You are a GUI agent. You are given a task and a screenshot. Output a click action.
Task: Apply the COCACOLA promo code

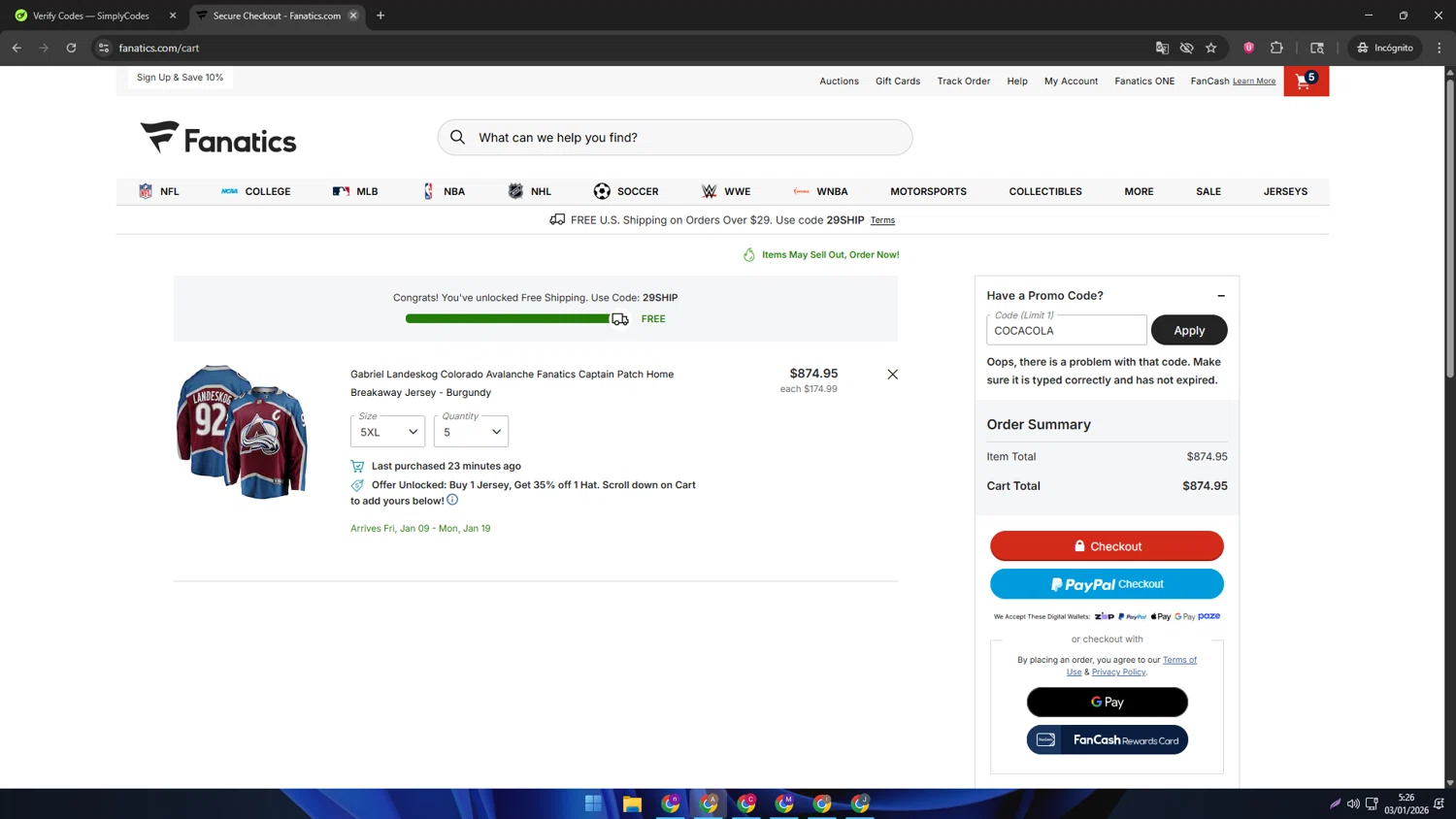(1189, 330)
